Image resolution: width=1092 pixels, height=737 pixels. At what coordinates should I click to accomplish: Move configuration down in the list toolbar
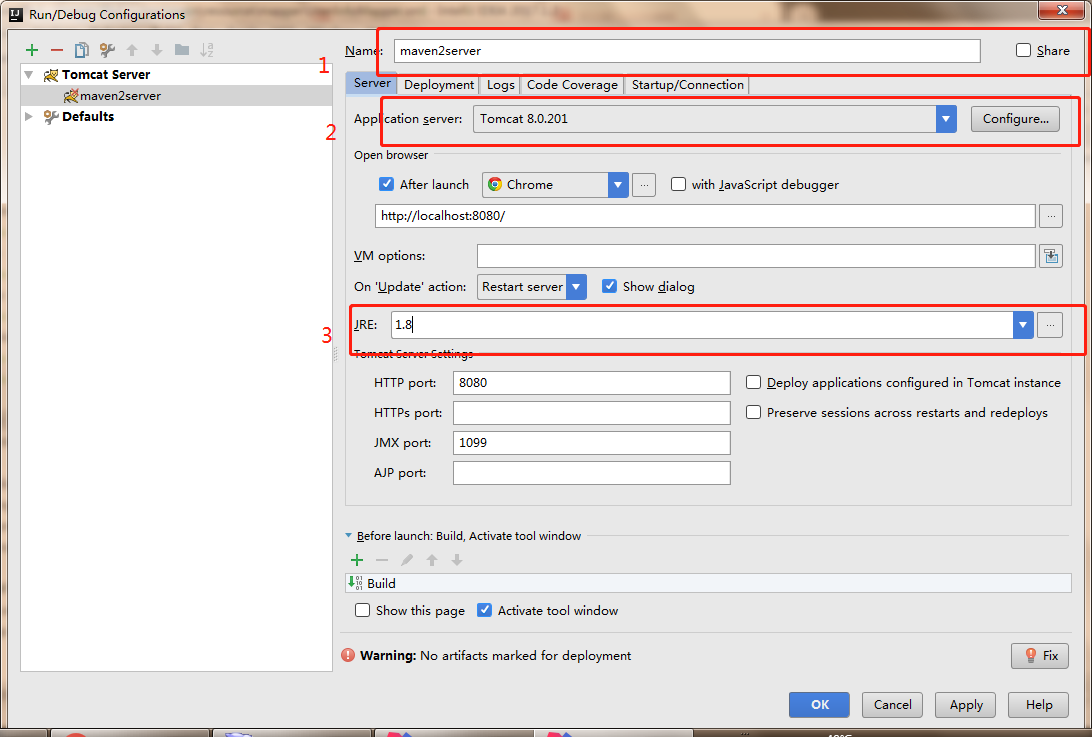click(157, 50)
